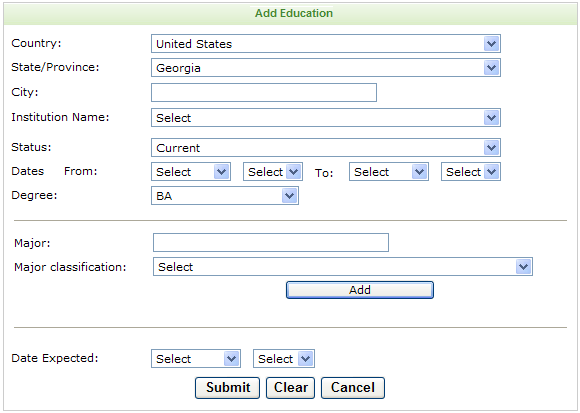Open the first To date dropdown
Screen dimensions: 580x413
pyautogui.click(x=389, y=172)
